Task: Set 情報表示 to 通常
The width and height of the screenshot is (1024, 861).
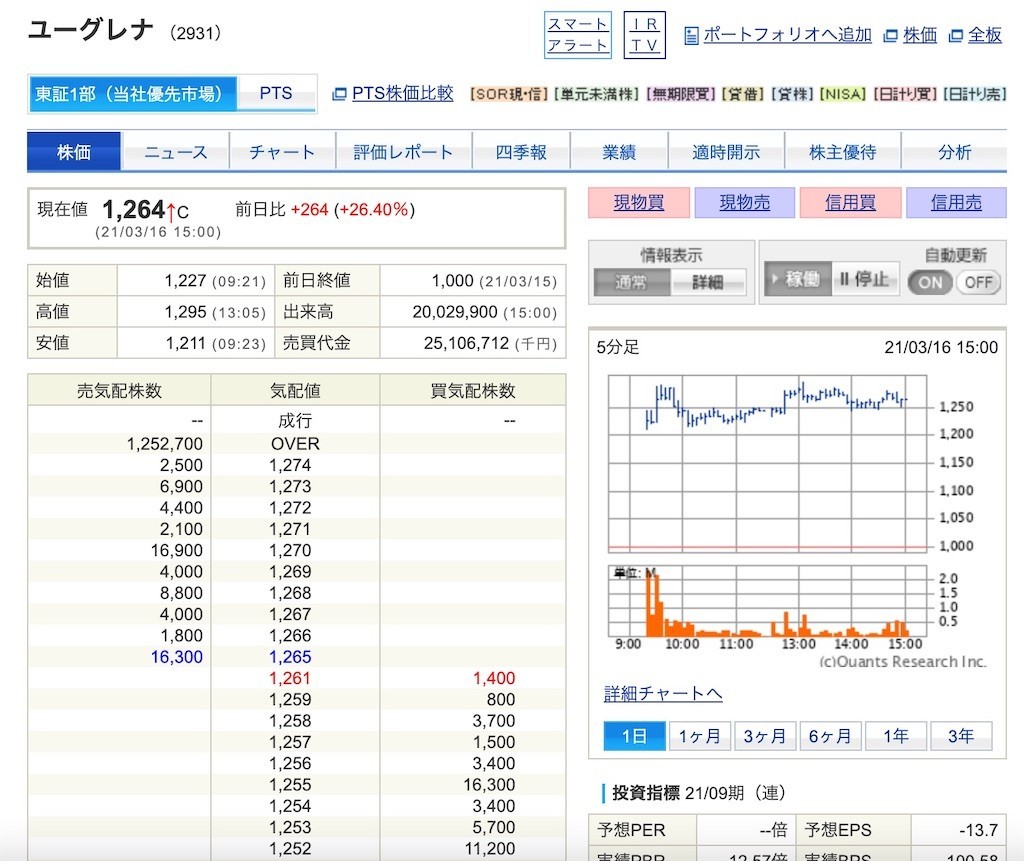Action: 632,282
